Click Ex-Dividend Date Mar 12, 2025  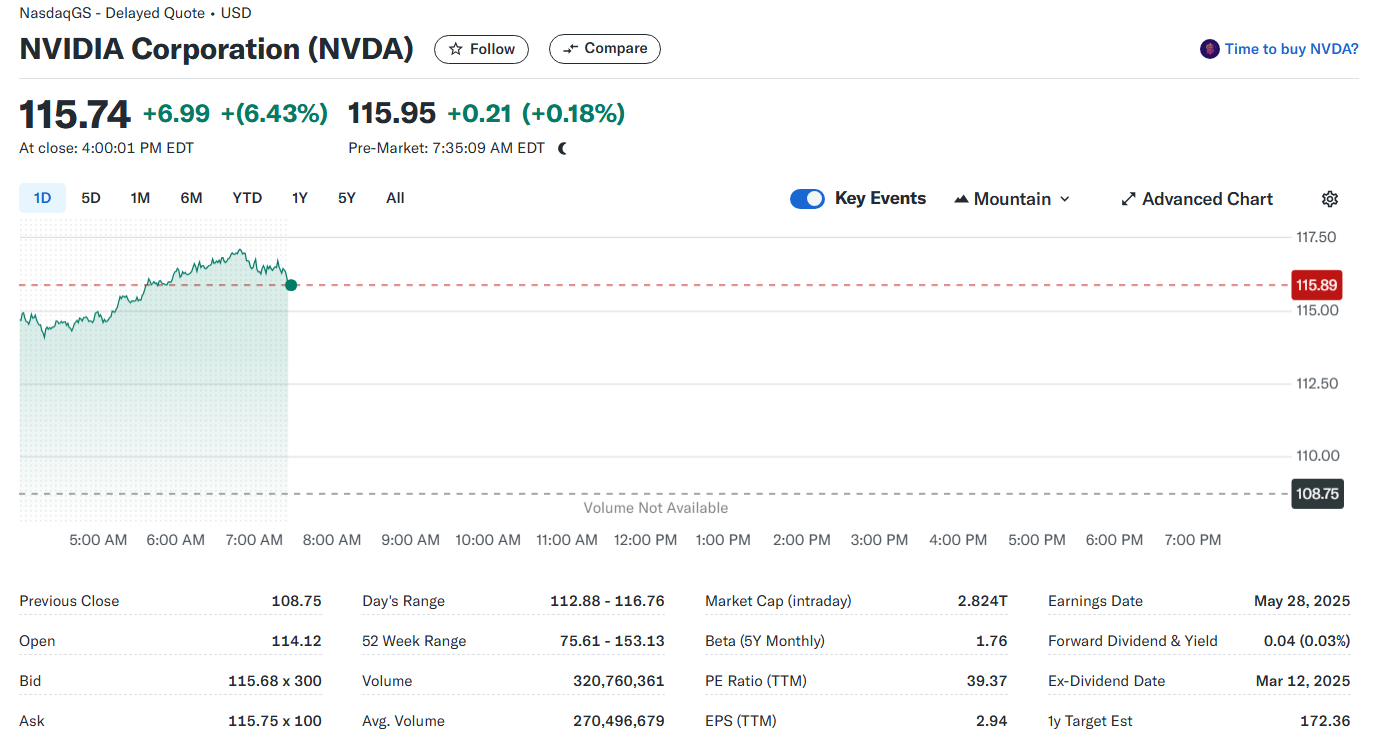1303,681
